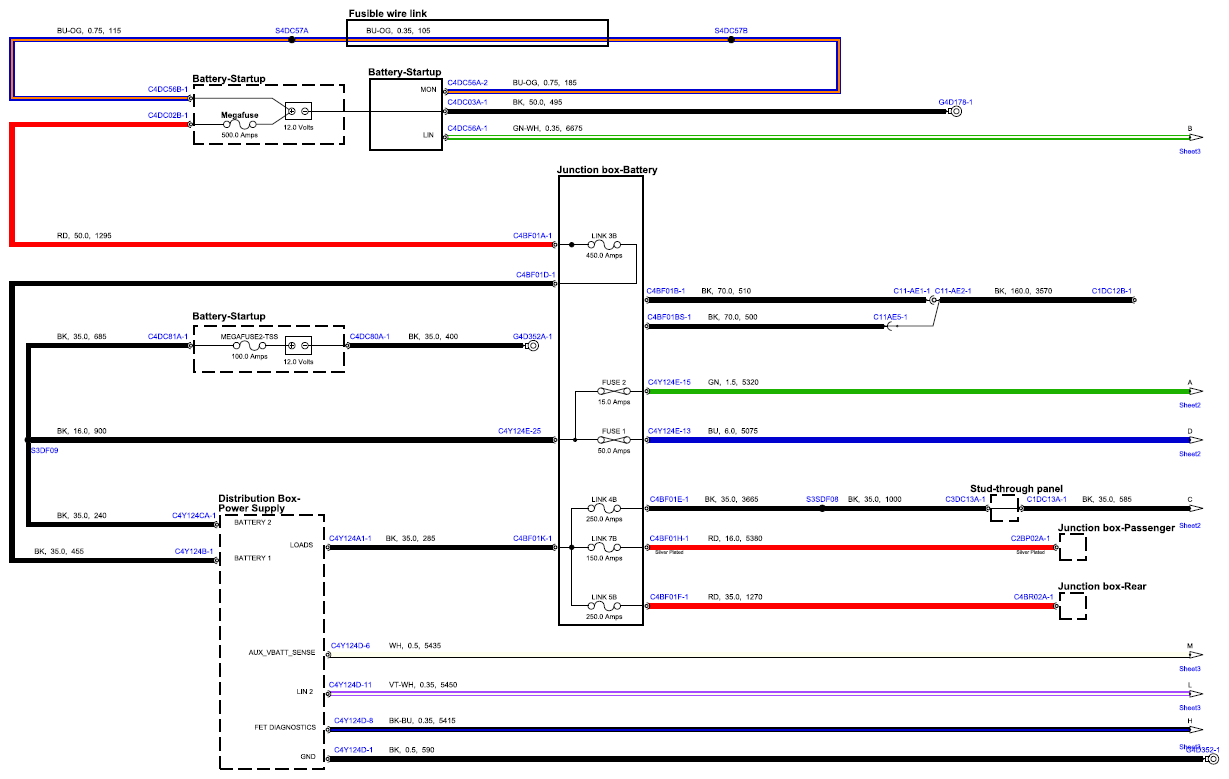The width and height of the screenshot is (1229, 779).
Task: Select the AUX_VBATT_SENSE pin label
Action: click(282, 653)
